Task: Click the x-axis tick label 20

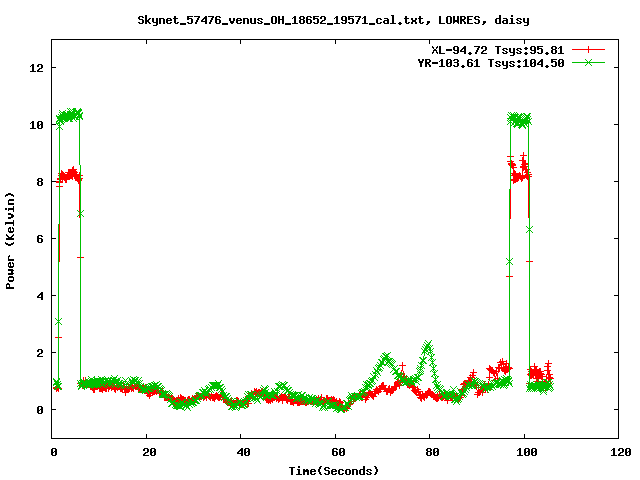Action: [149, 452]
